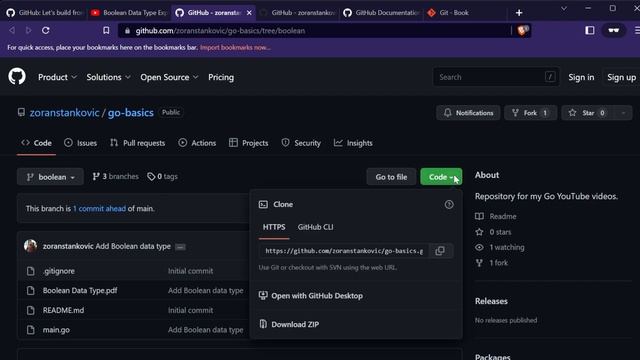
Task: Open the Insights tab
Action: (353, 143)
